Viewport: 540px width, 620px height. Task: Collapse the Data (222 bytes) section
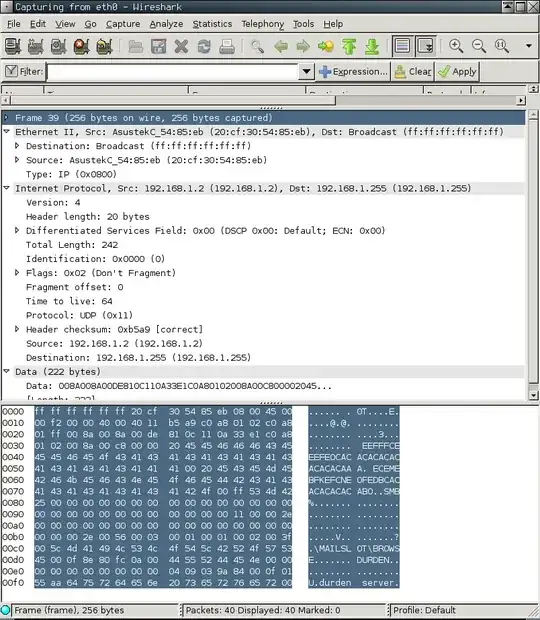pos(6,371)
